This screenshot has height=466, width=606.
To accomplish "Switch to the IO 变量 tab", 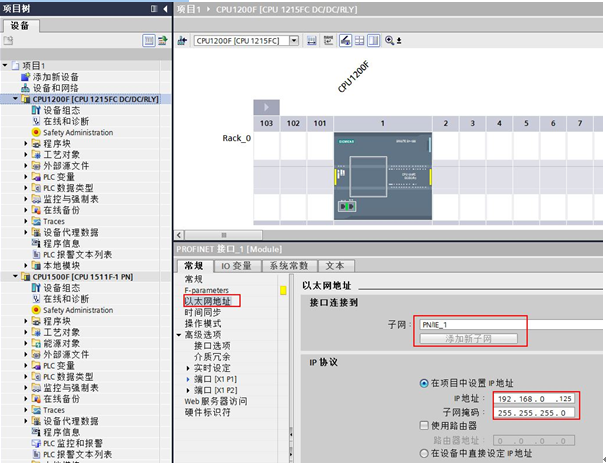I will pos(237,266).
